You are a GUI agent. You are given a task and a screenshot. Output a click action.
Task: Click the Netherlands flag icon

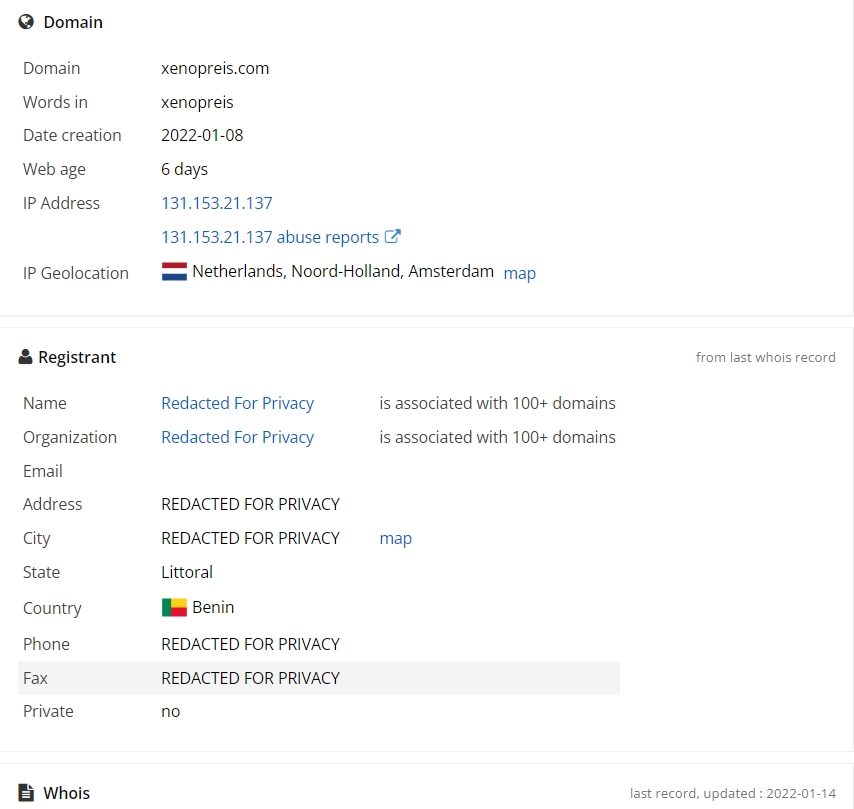coord(174,271)
